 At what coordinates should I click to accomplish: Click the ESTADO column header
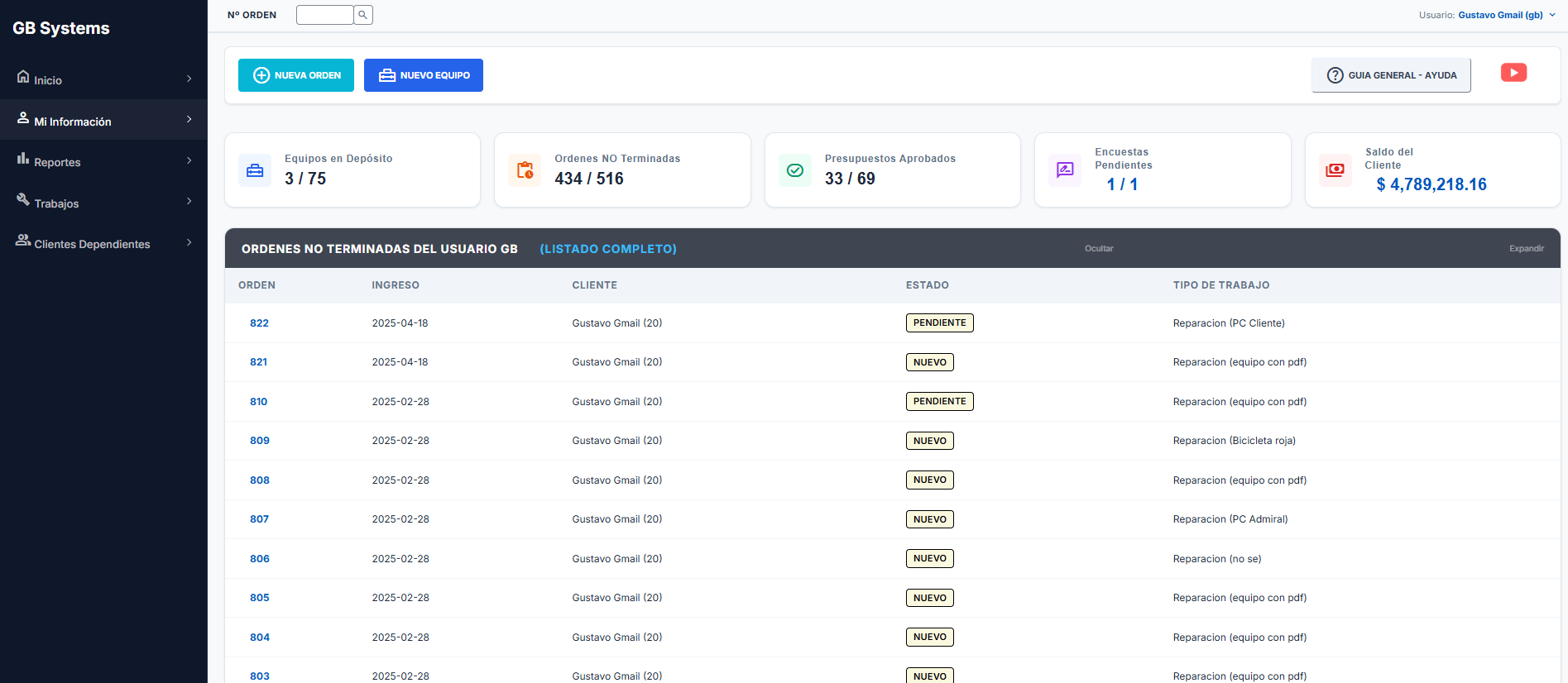[927, 285]
